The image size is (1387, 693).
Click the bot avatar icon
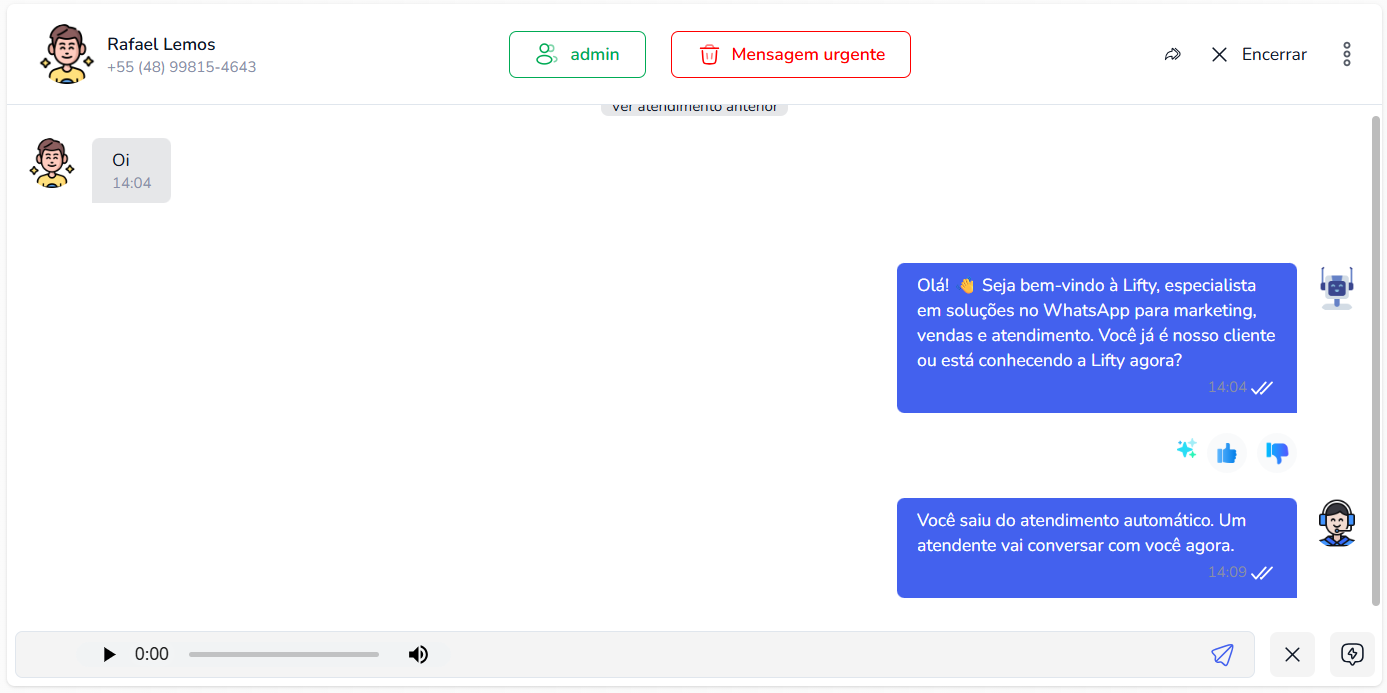pyautogui.click(x=1336, y=288)
